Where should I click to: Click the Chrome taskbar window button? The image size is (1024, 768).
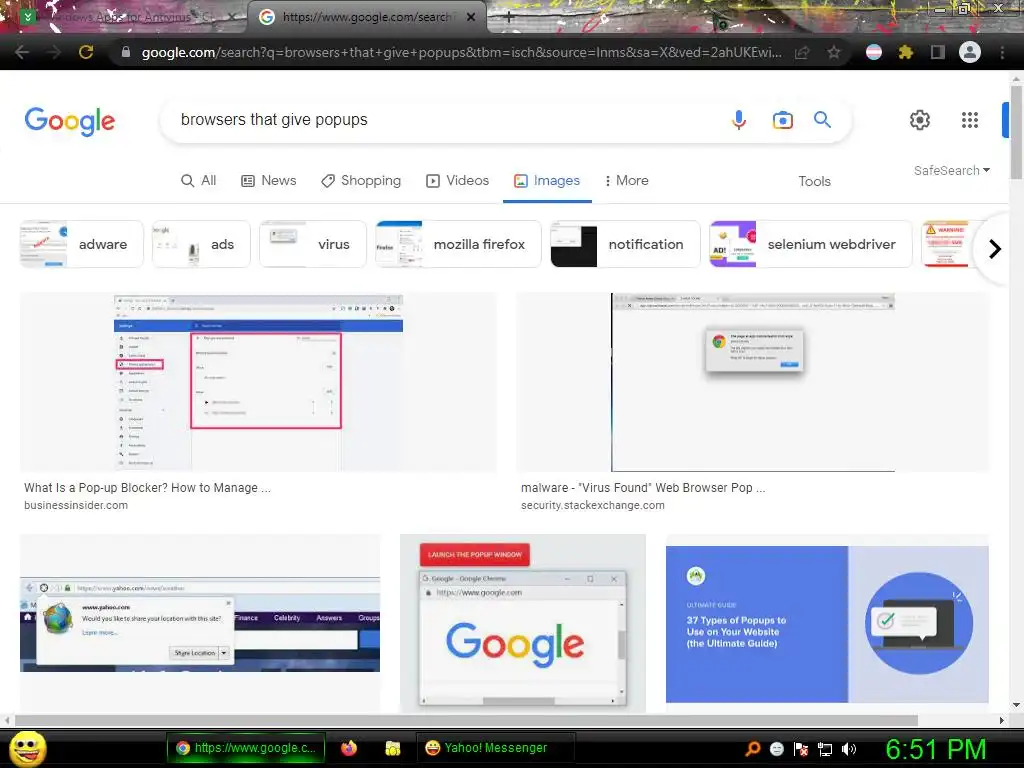tap(246, 748)
